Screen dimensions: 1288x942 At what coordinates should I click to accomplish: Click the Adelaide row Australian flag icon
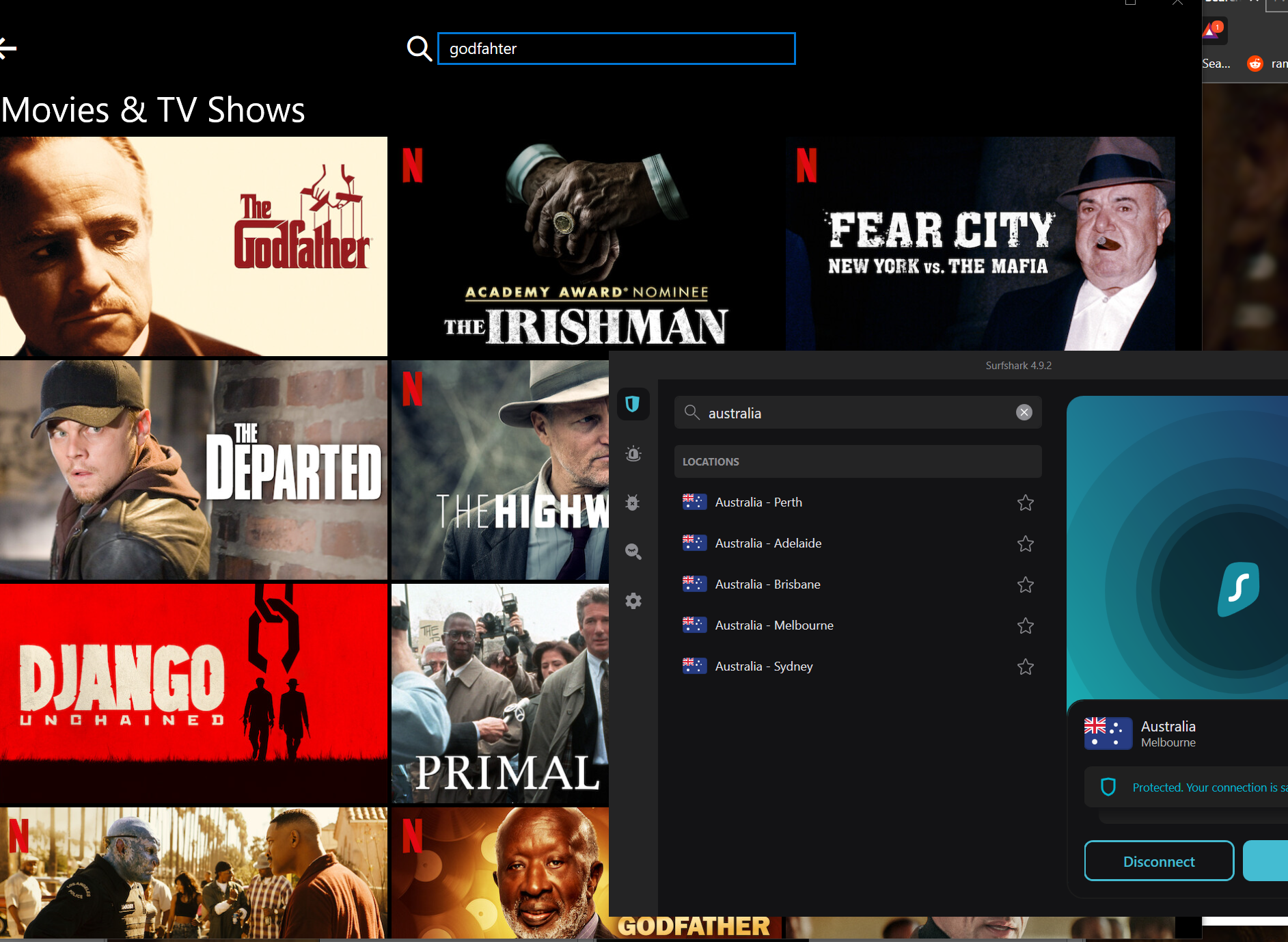[694, 543]
